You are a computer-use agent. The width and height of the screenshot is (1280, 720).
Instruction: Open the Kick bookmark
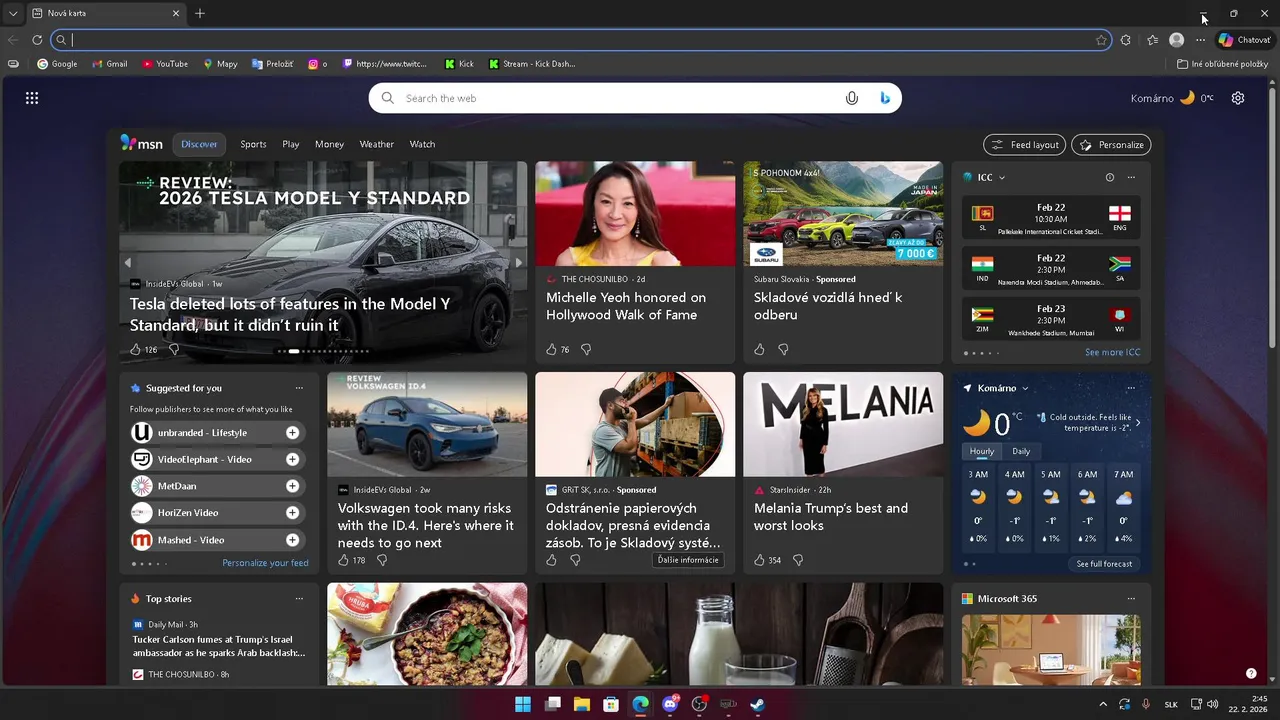pos(460,64)
